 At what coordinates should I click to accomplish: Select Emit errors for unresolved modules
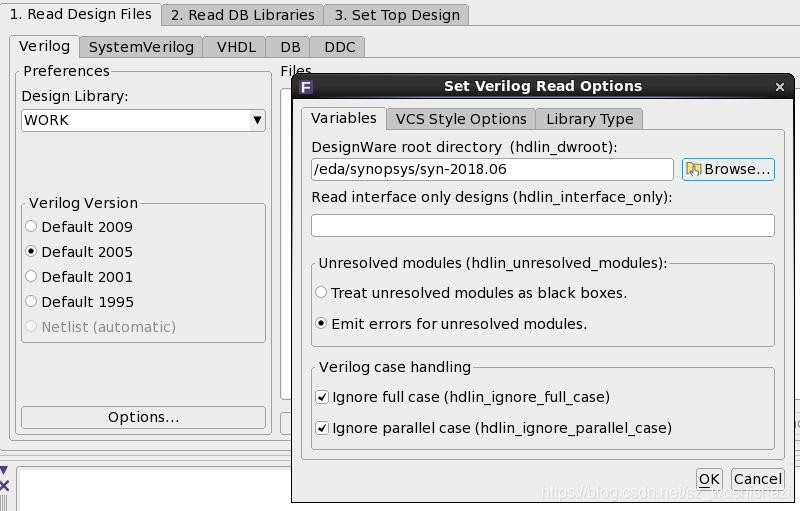coord(321,324)
